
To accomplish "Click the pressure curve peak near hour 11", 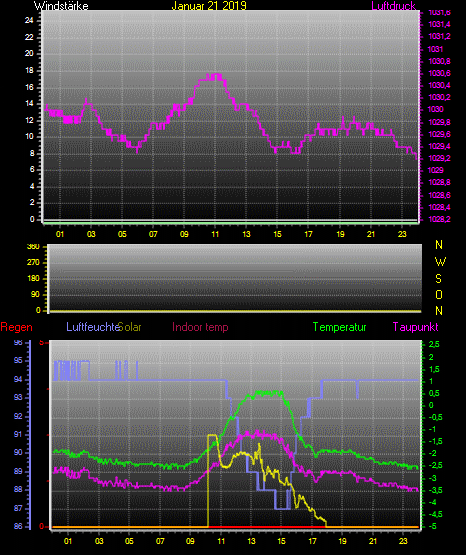I will pyautogui.click(x=215, y=76).
